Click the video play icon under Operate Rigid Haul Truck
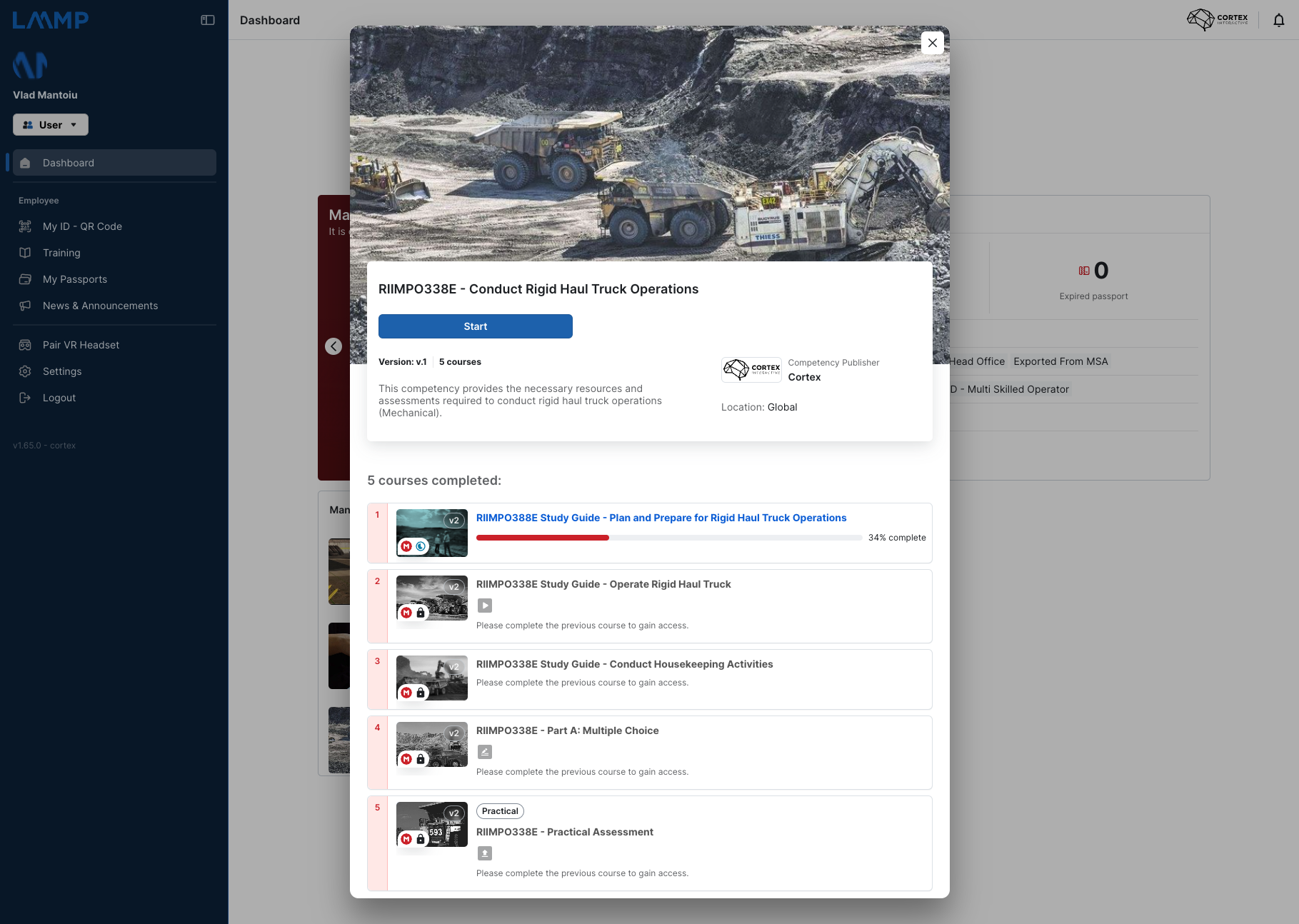Image resolution: width=1299 pixels, height=924 pixels. coord(485,606)
